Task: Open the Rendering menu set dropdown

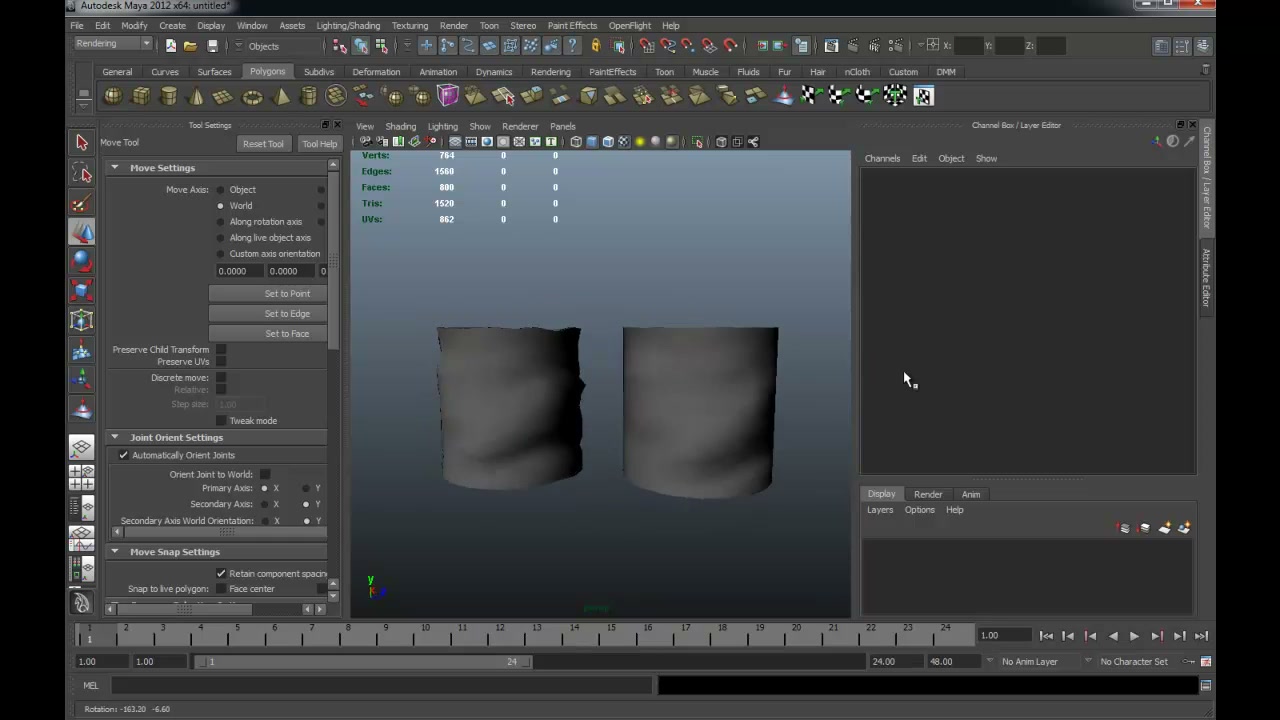Action: click(112, 44)
